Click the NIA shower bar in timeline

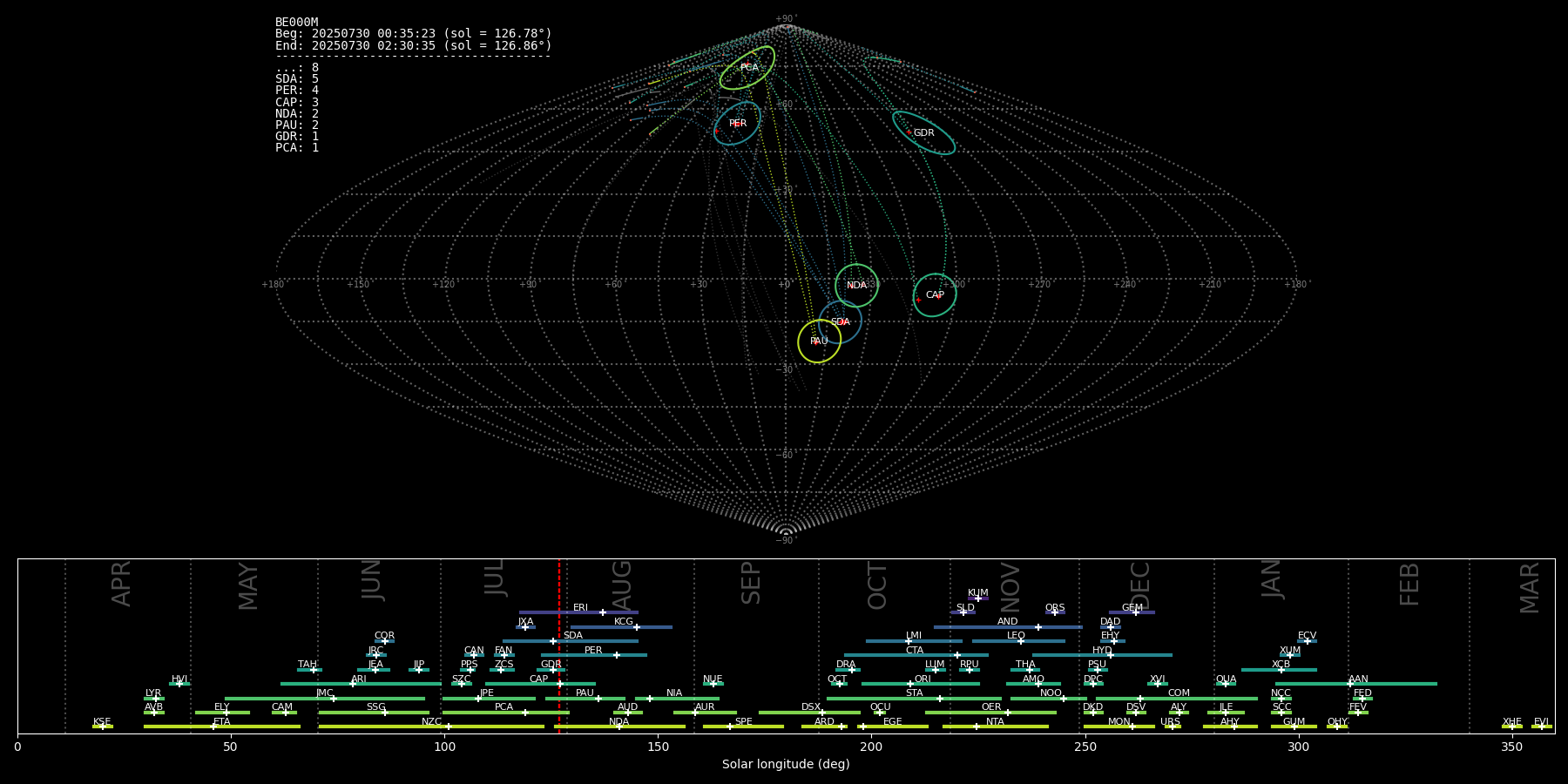[677, 699]
